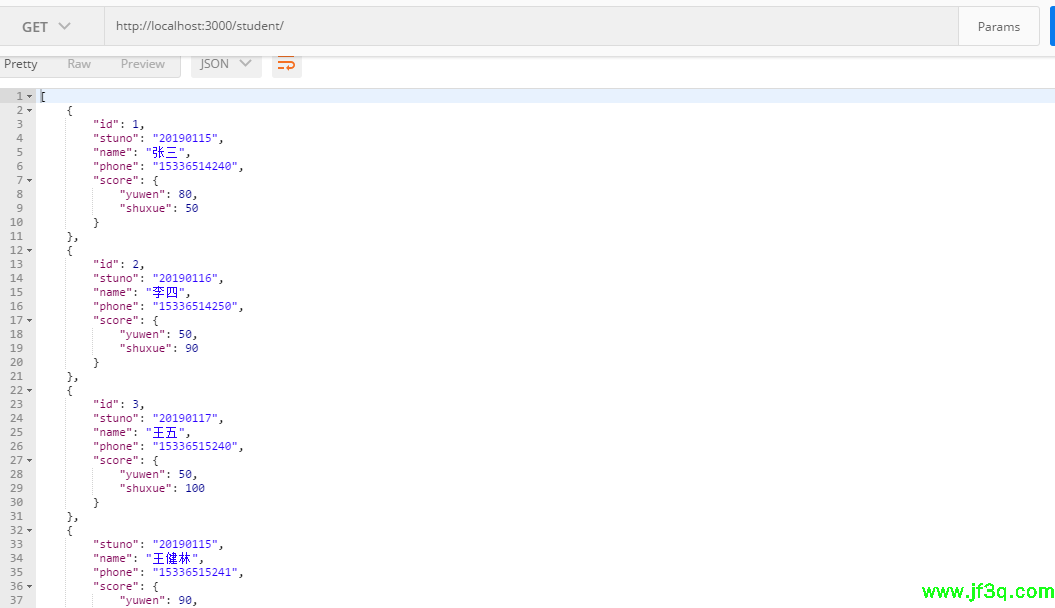Image resolution: width=1055 pixels, height=608 pixels.
Task: Fold the score block at line 17
Action: pos(30,320)
